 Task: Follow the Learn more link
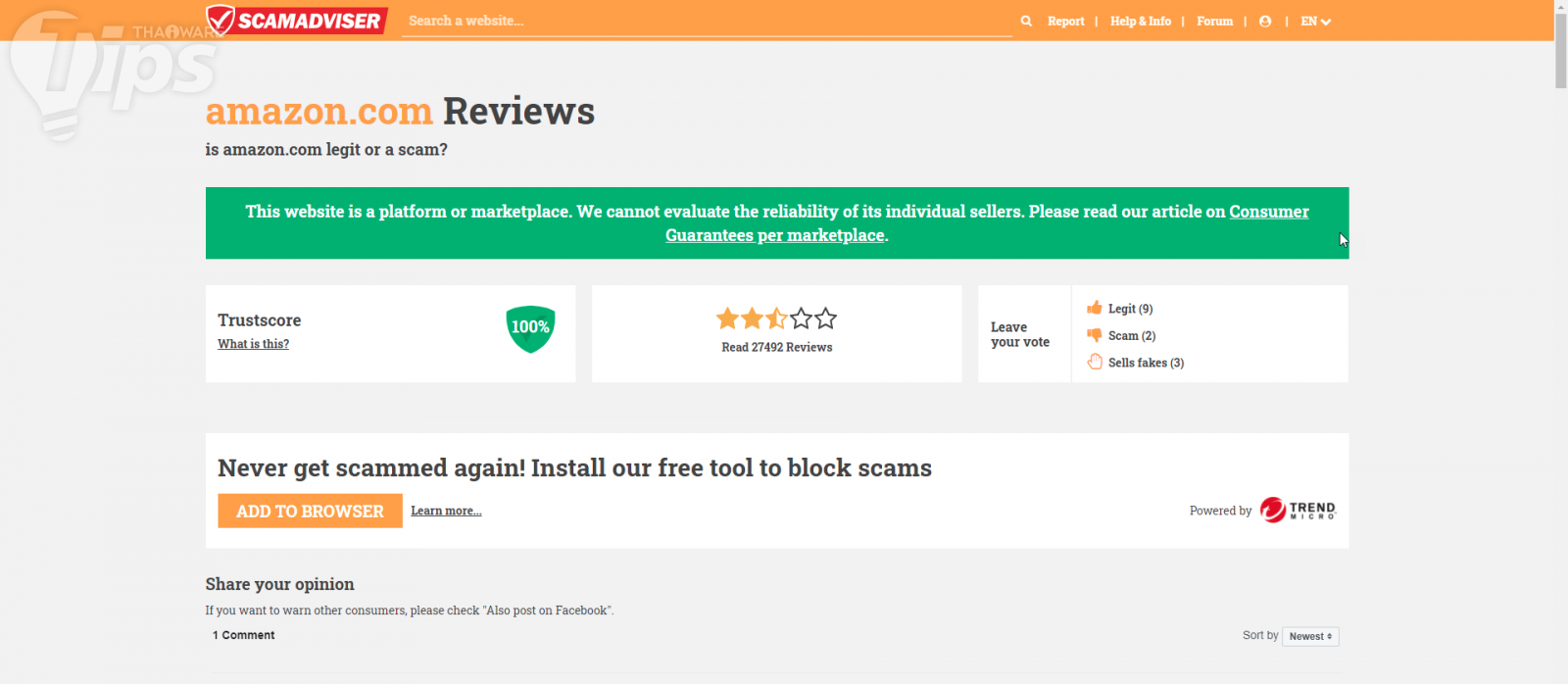tap(446, 511)
